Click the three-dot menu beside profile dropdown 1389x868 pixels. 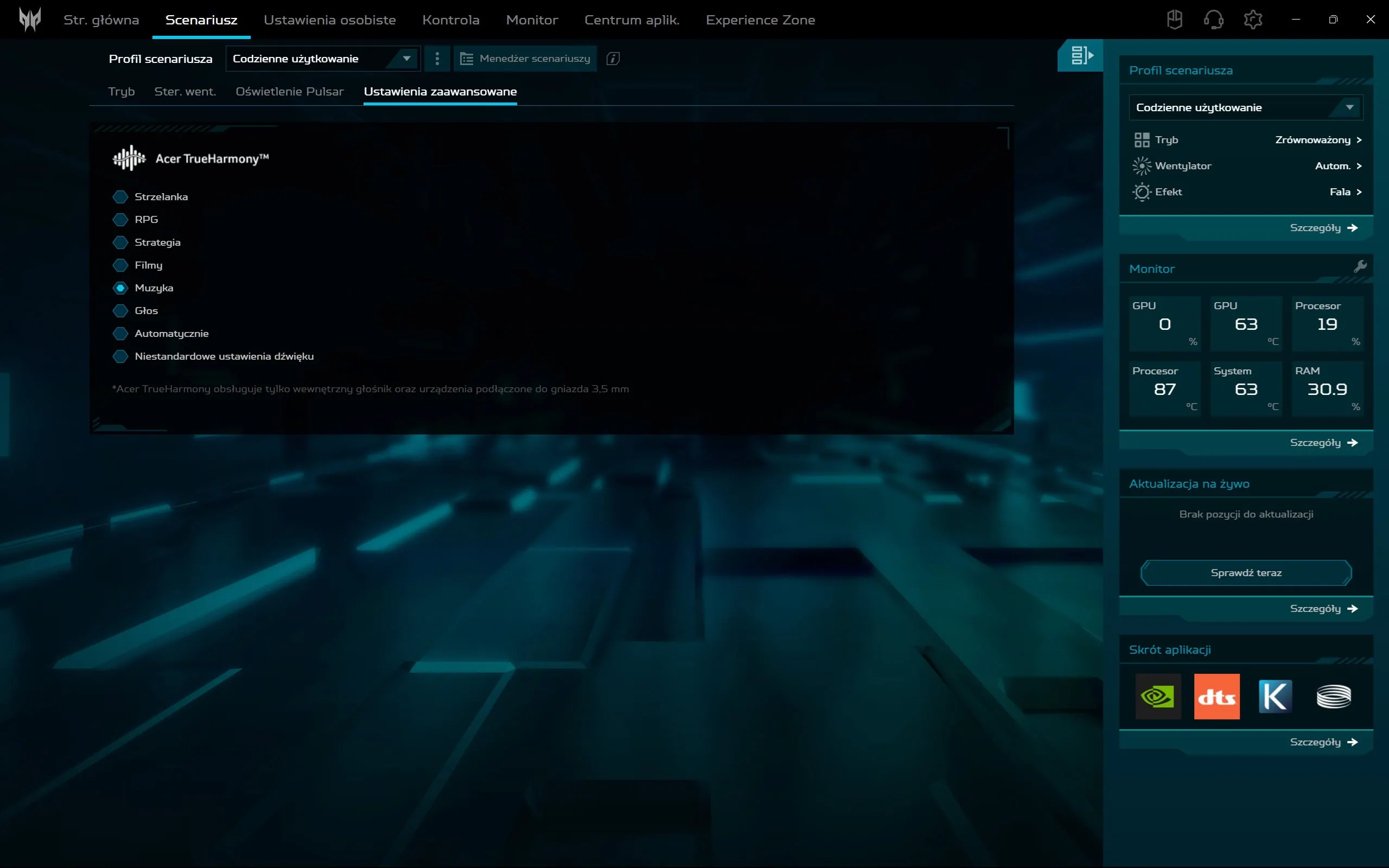click(x=437, y=58)
